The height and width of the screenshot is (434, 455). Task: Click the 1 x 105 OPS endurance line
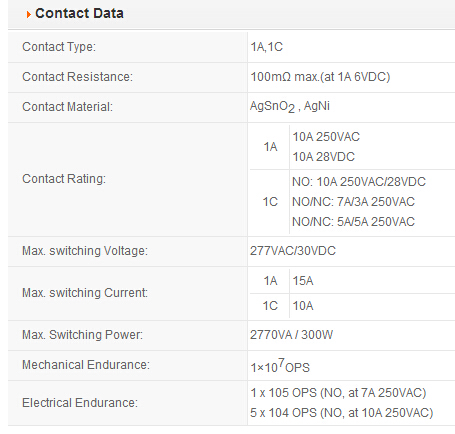338,393
